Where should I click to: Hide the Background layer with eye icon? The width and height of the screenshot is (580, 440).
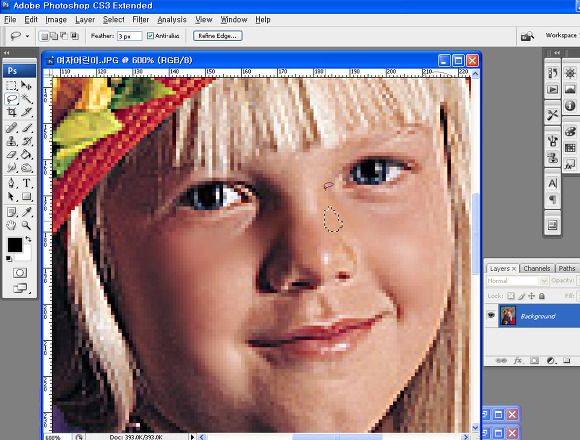(x=491, y=315)
